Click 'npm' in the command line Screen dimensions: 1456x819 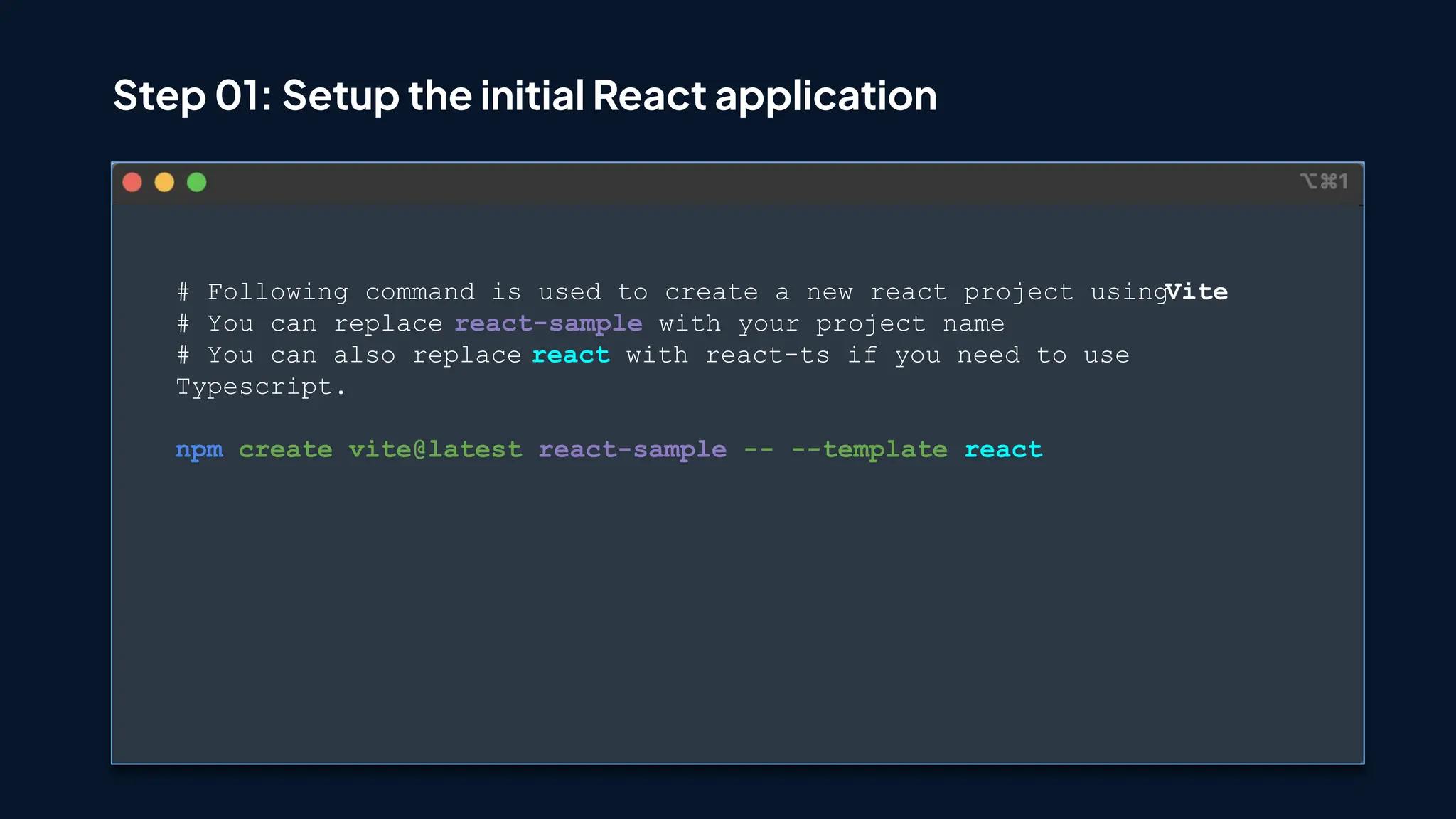click(x=199, y=451)
